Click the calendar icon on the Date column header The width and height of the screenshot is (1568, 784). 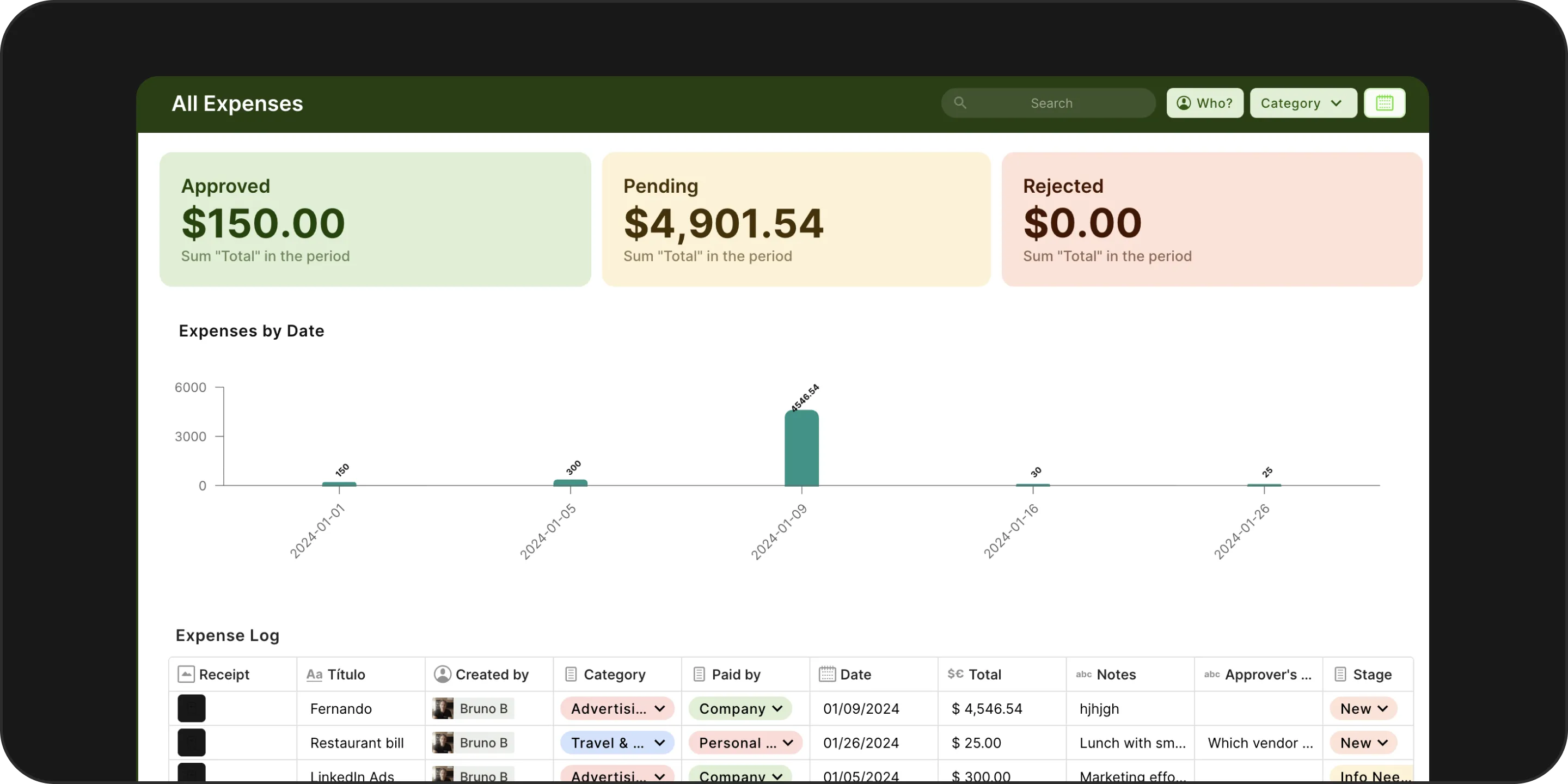point(826,675)
